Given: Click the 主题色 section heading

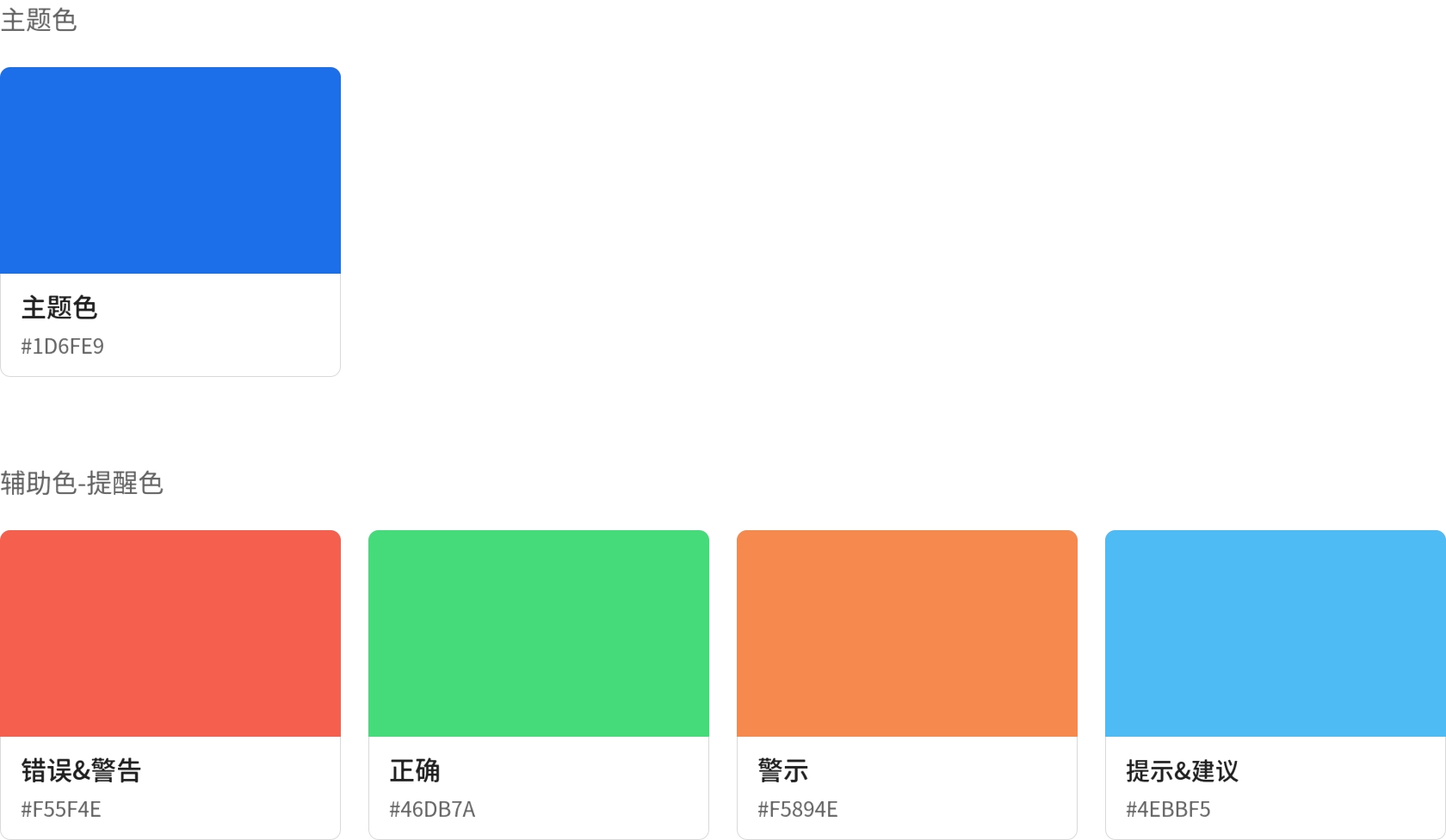Looking at the screenshot, I should point(39,20).
